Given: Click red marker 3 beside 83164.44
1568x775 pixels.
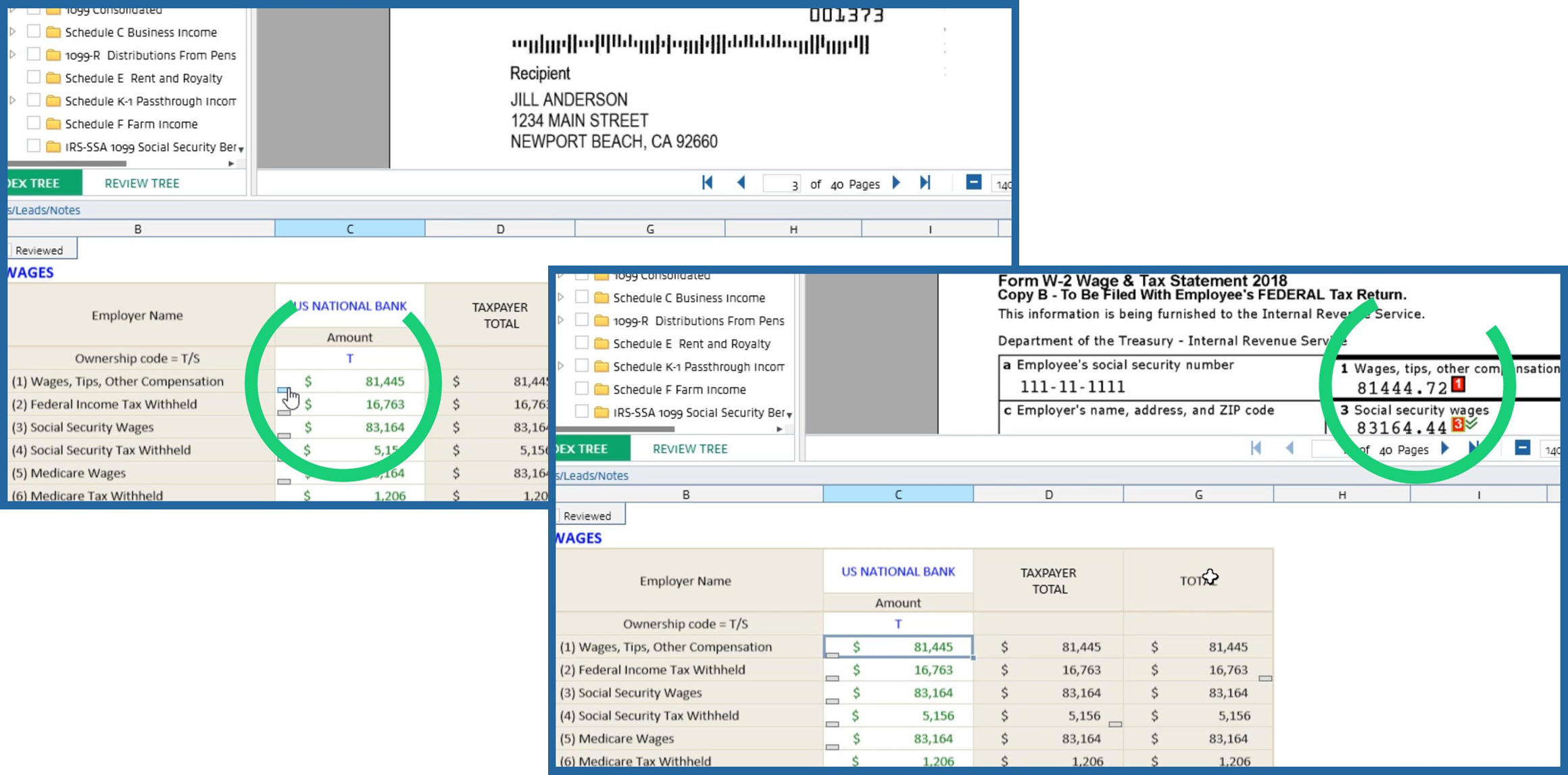Looking at the screenshot, I should (1457, 424).
